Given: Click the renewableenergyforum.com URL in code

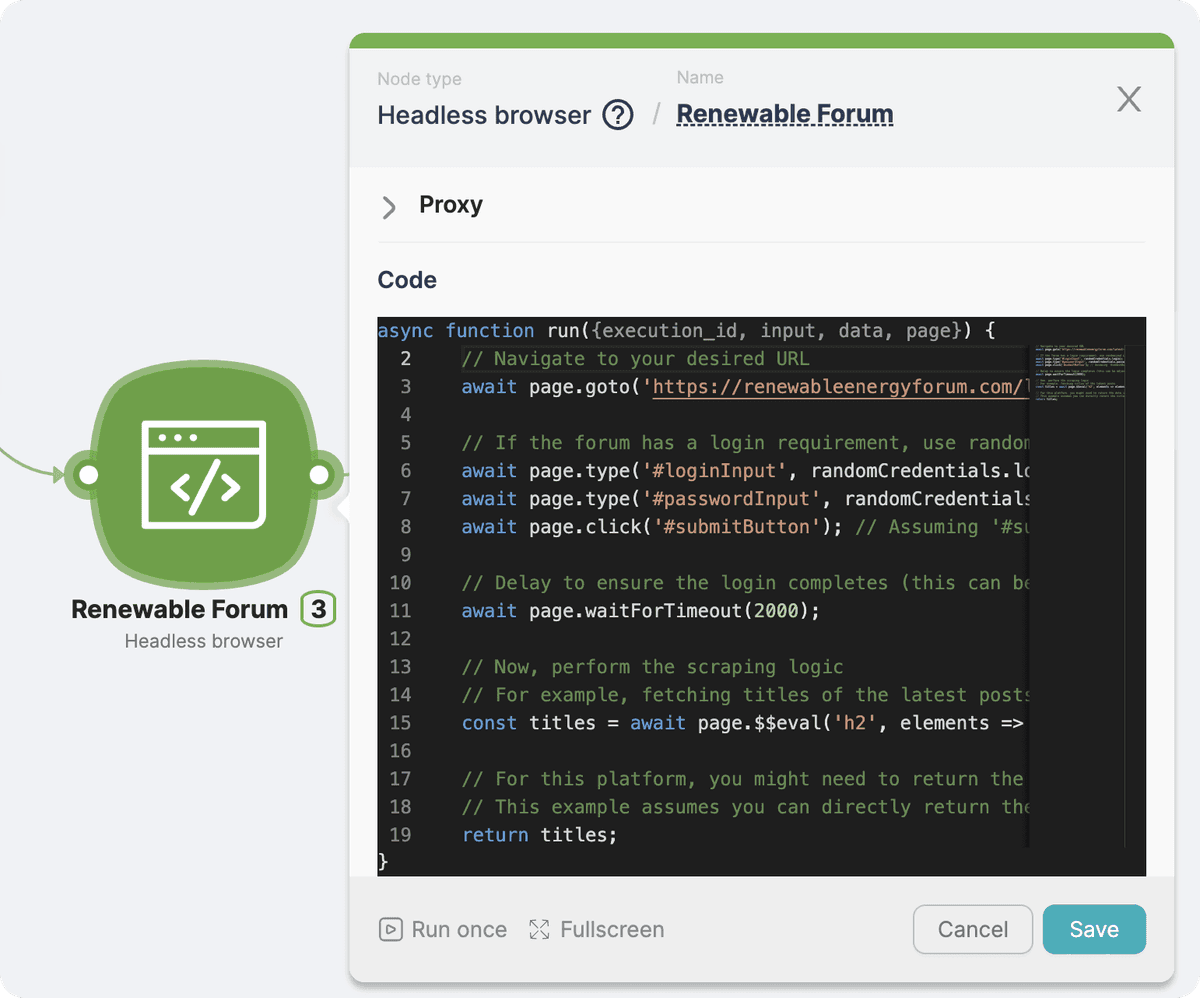Looking at the screenshot, I should coord(840,387).
